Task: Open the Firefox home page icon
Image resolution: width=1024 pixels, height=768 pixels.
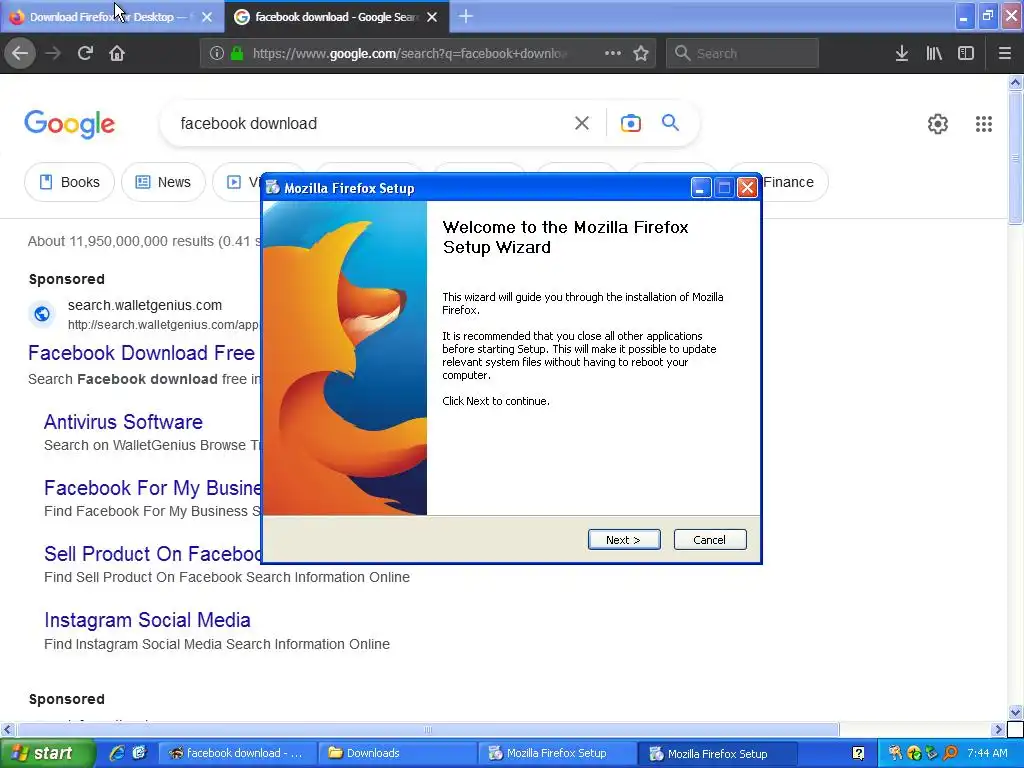Action: (117, 54)
